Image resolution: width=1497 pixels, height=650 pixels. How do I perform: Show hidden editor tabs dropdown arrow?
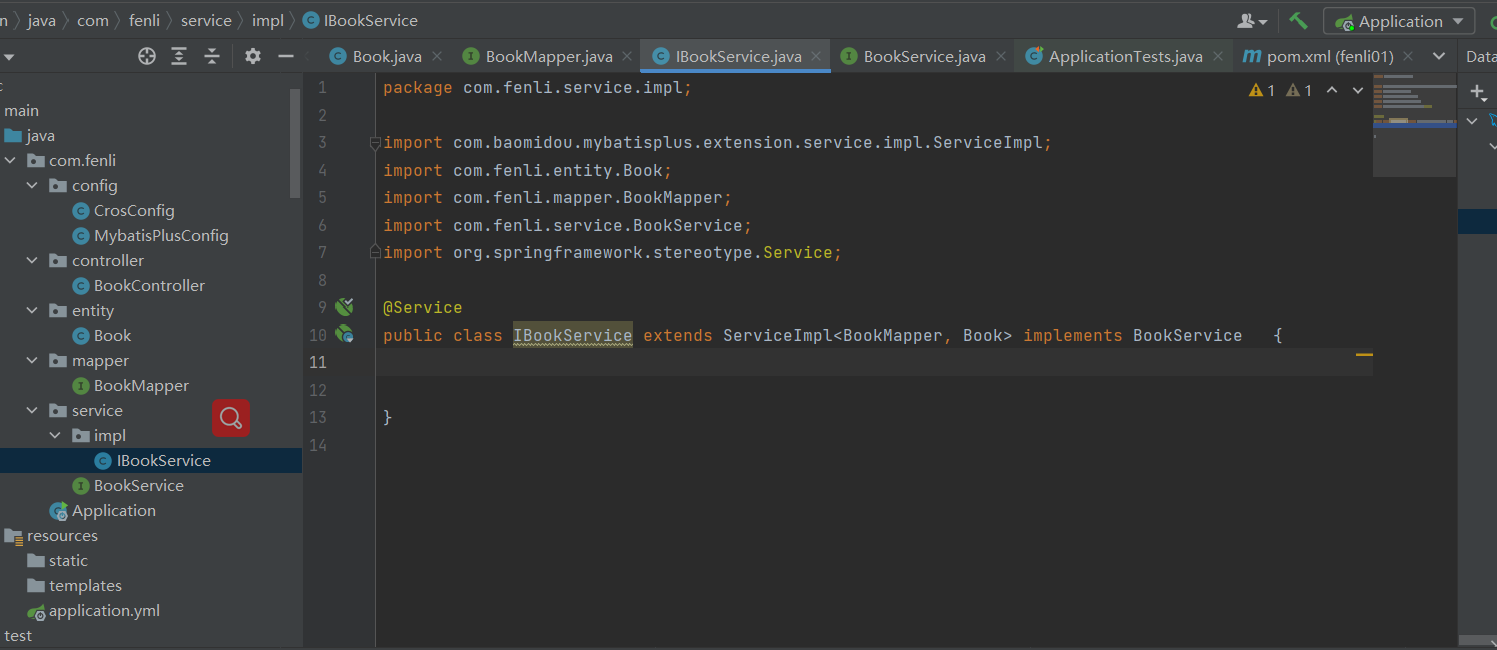pyautogui.click(x=1439, y=56)
